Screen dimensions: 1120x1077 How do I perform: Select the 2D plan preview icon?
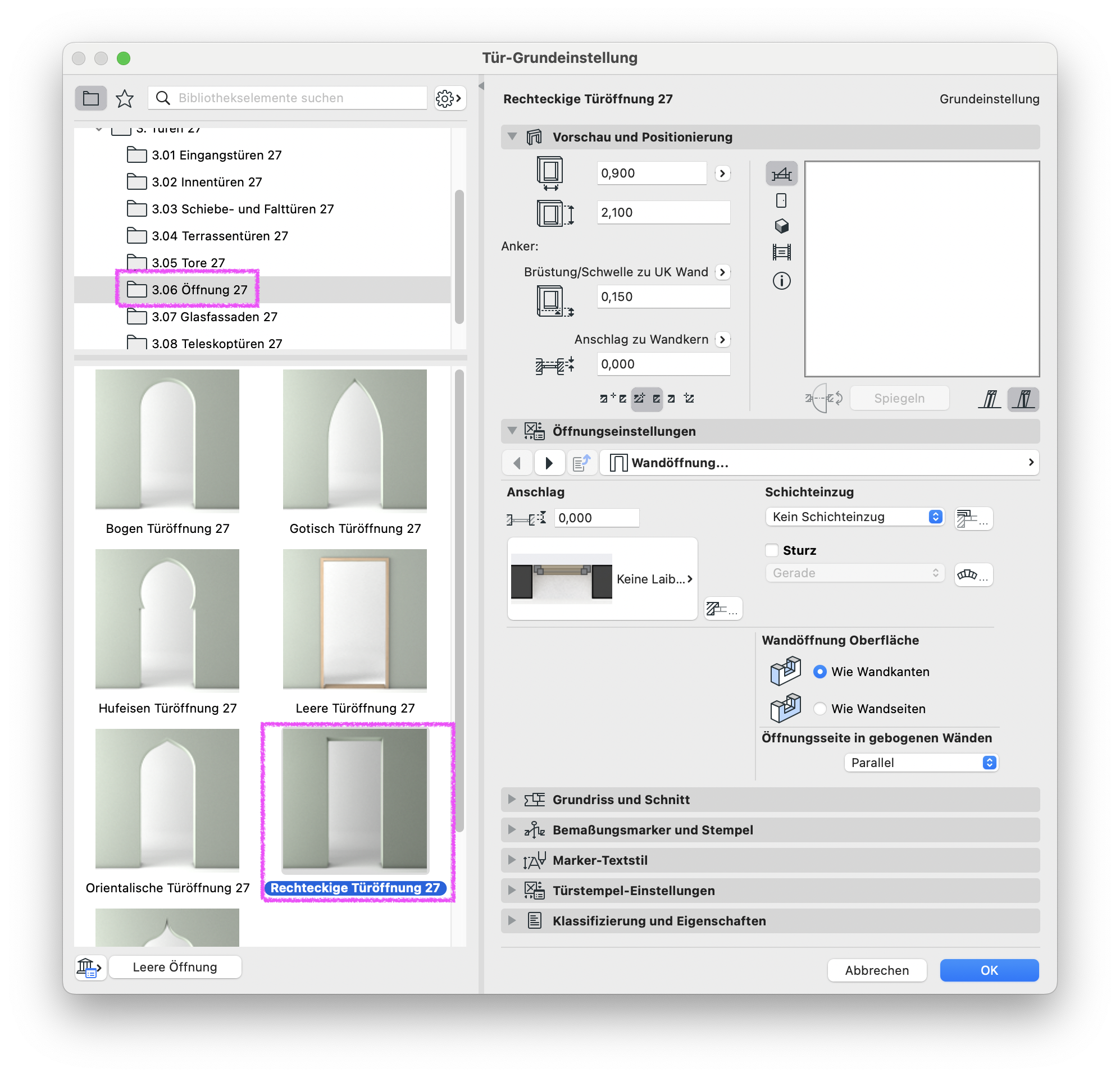point(781,174)
